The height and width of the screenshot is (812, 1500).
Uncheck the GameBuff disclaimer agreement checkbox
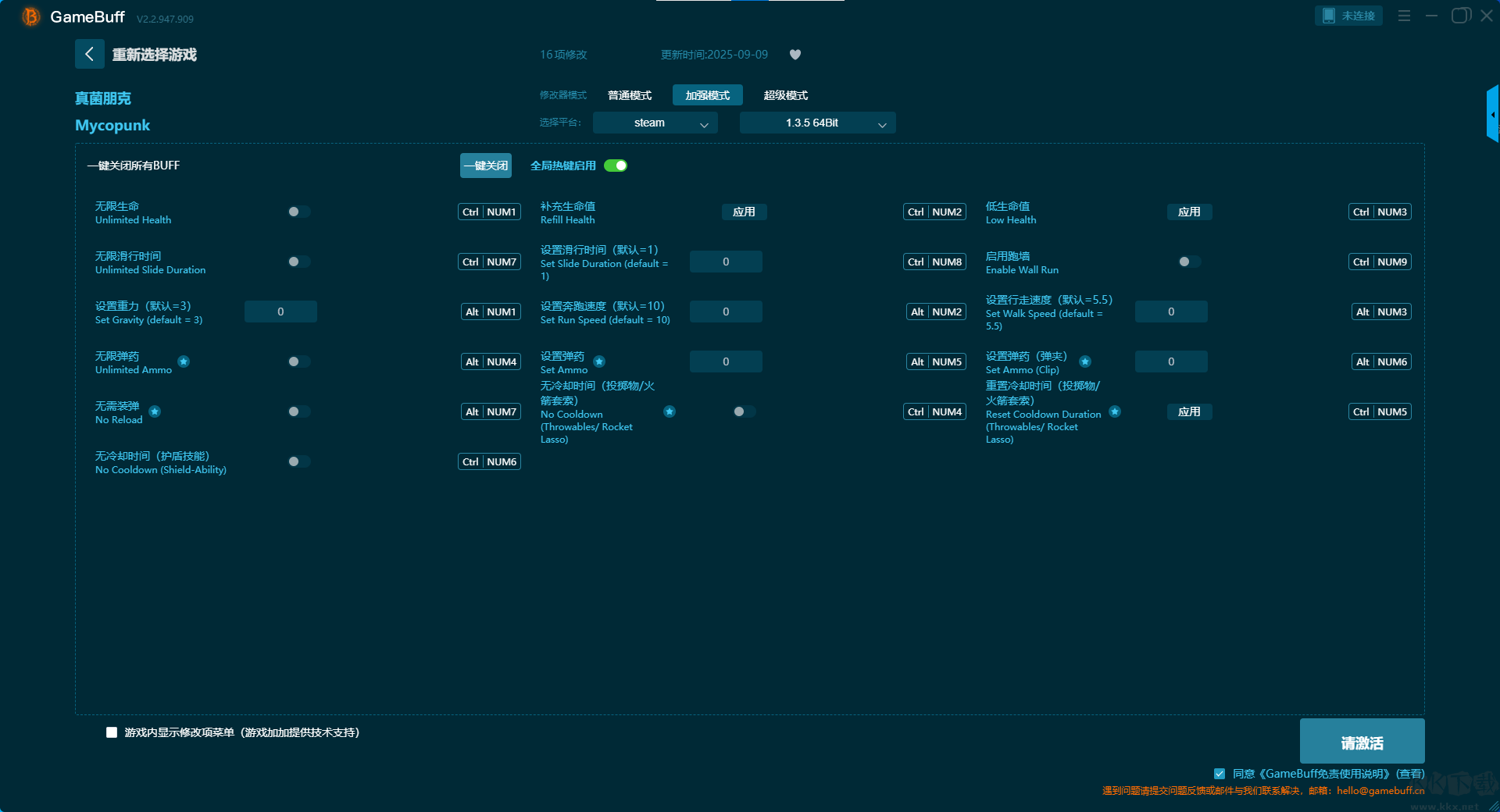pyautogui.click(x=1220, y=774)
